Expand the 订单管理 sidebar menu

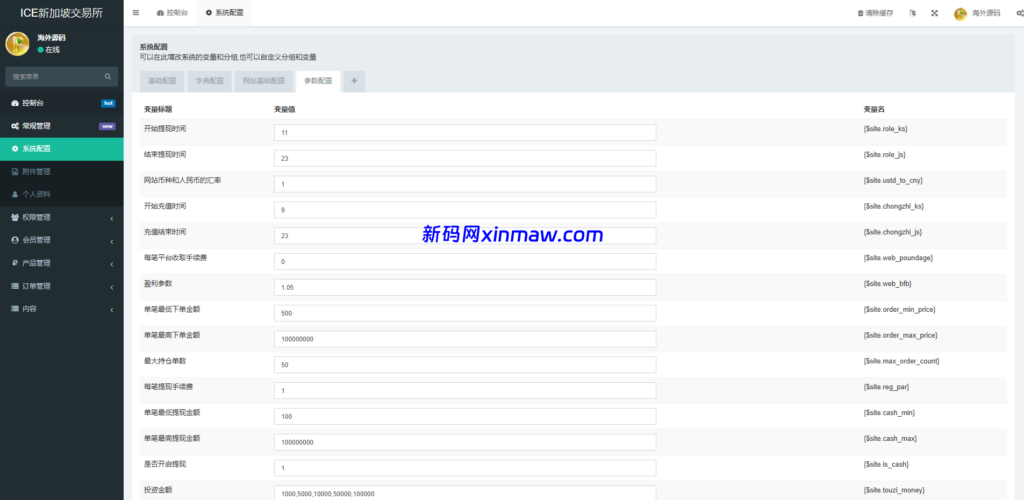click(61, 286)
